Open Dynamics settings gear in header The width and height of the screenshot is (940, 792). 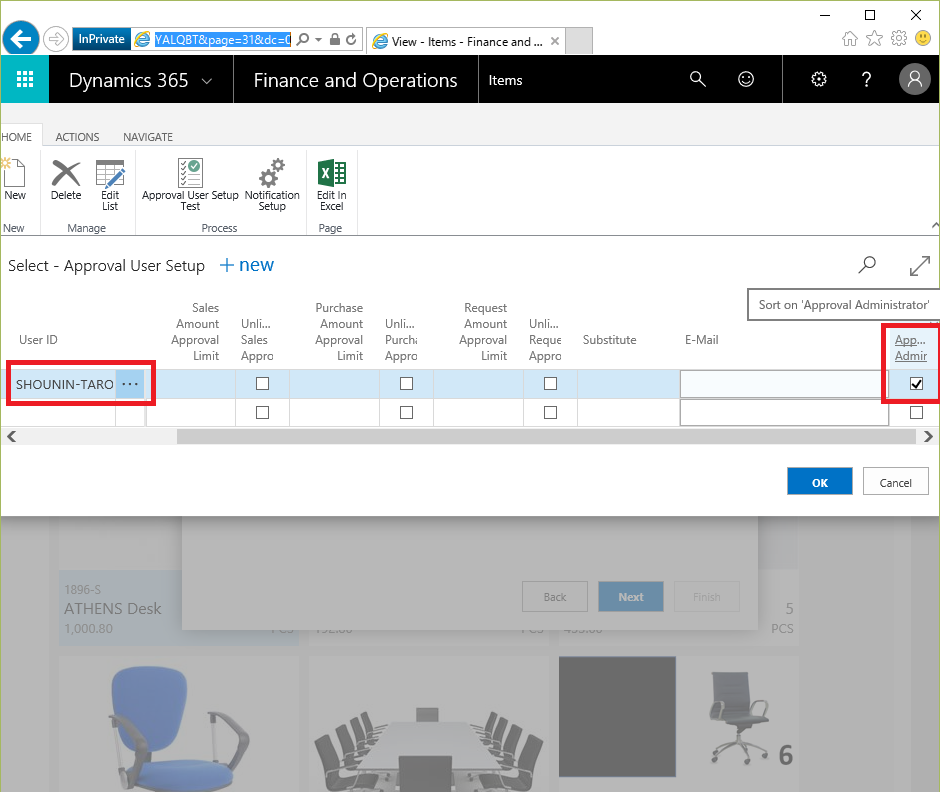819,79
